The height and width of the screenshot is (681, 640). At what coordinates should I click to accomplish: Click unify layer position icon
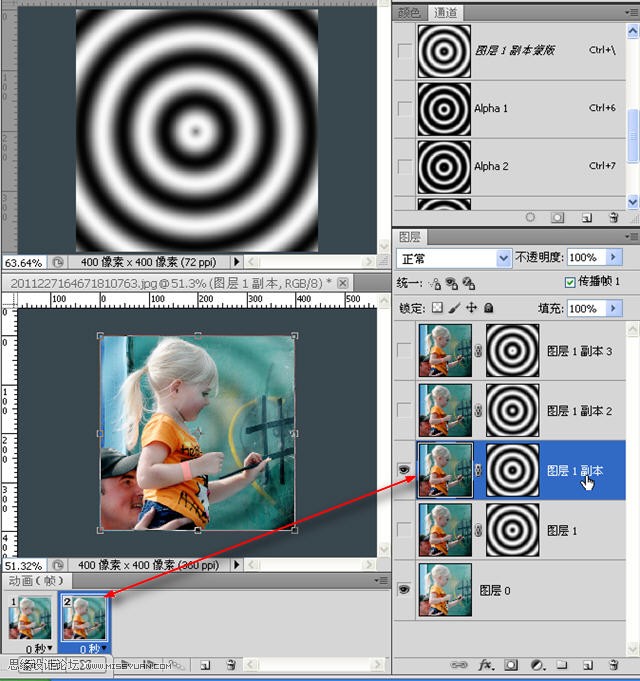click(435, 284)
